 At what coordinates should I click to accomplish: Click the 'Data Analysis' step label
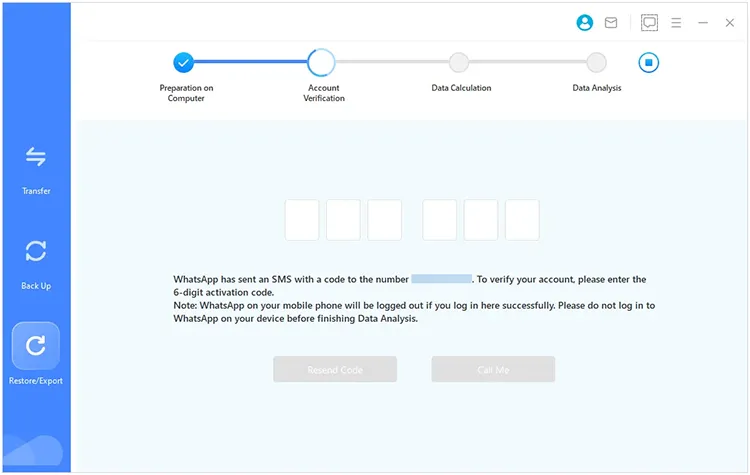[x=597, y=88]
